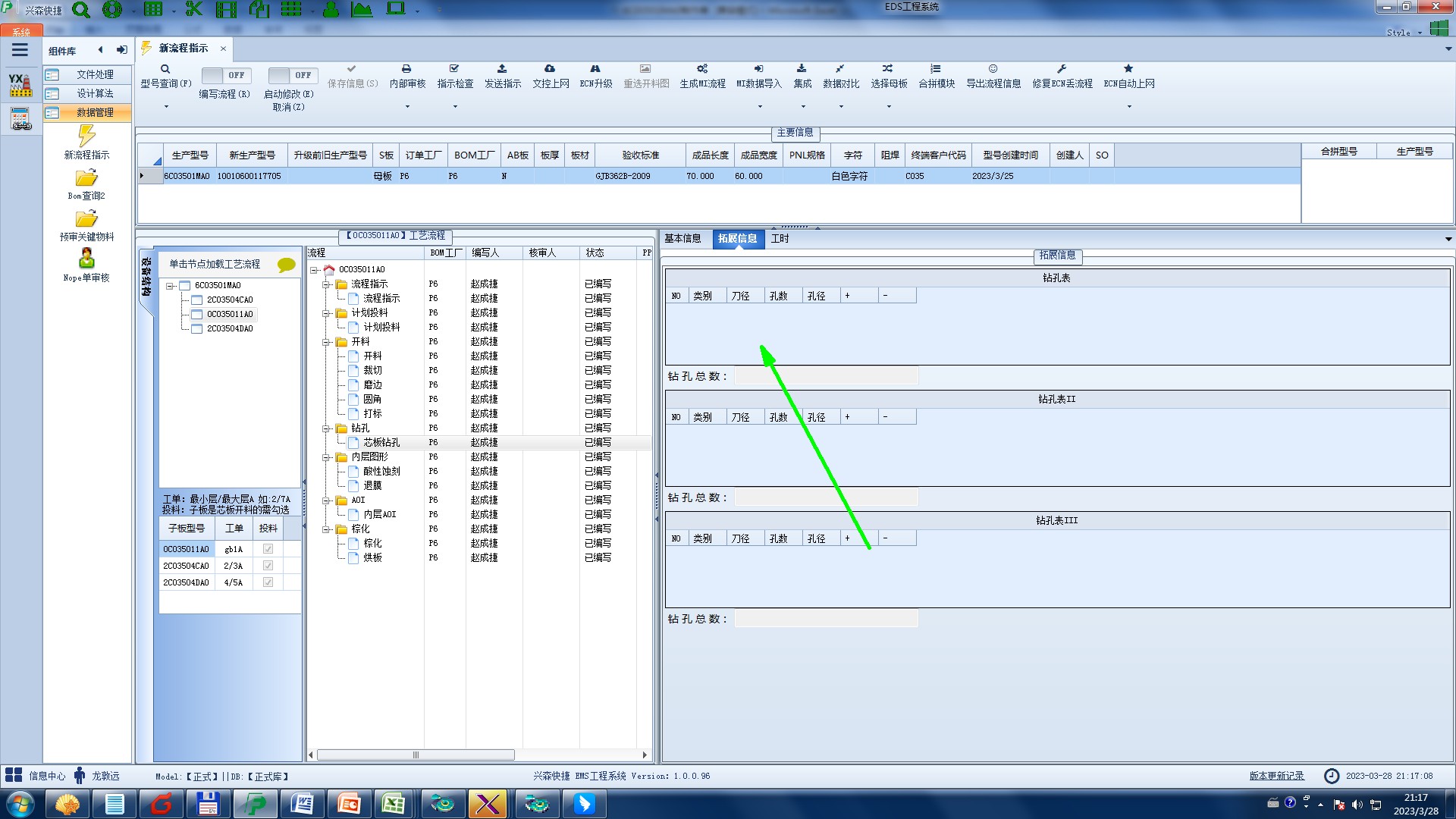The height and width of the screenshot is (819, 1456).
Task: Click + button in 钻孔表 header
Action: coord(858,296)
